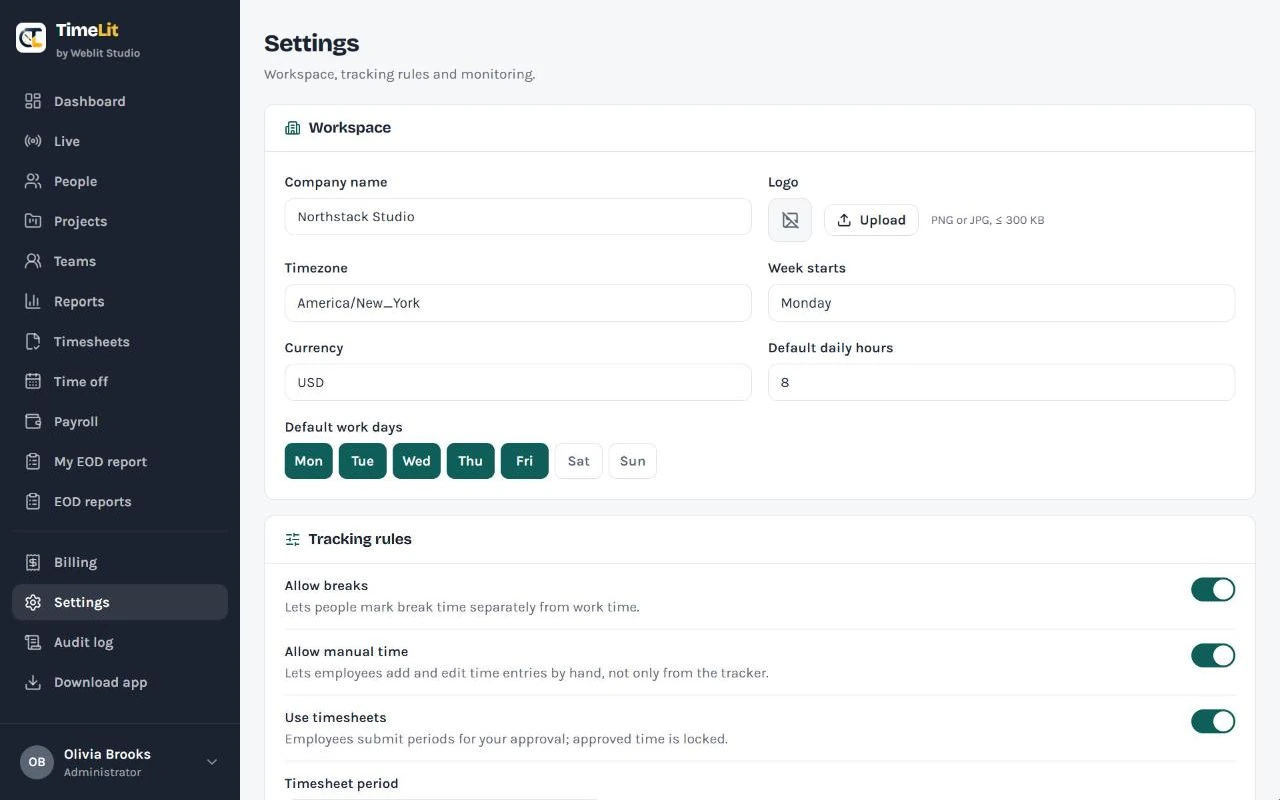This screenshot has height=800, width=1280.
Task: Open the Payroll menu entry
Action: coord(120,421)
